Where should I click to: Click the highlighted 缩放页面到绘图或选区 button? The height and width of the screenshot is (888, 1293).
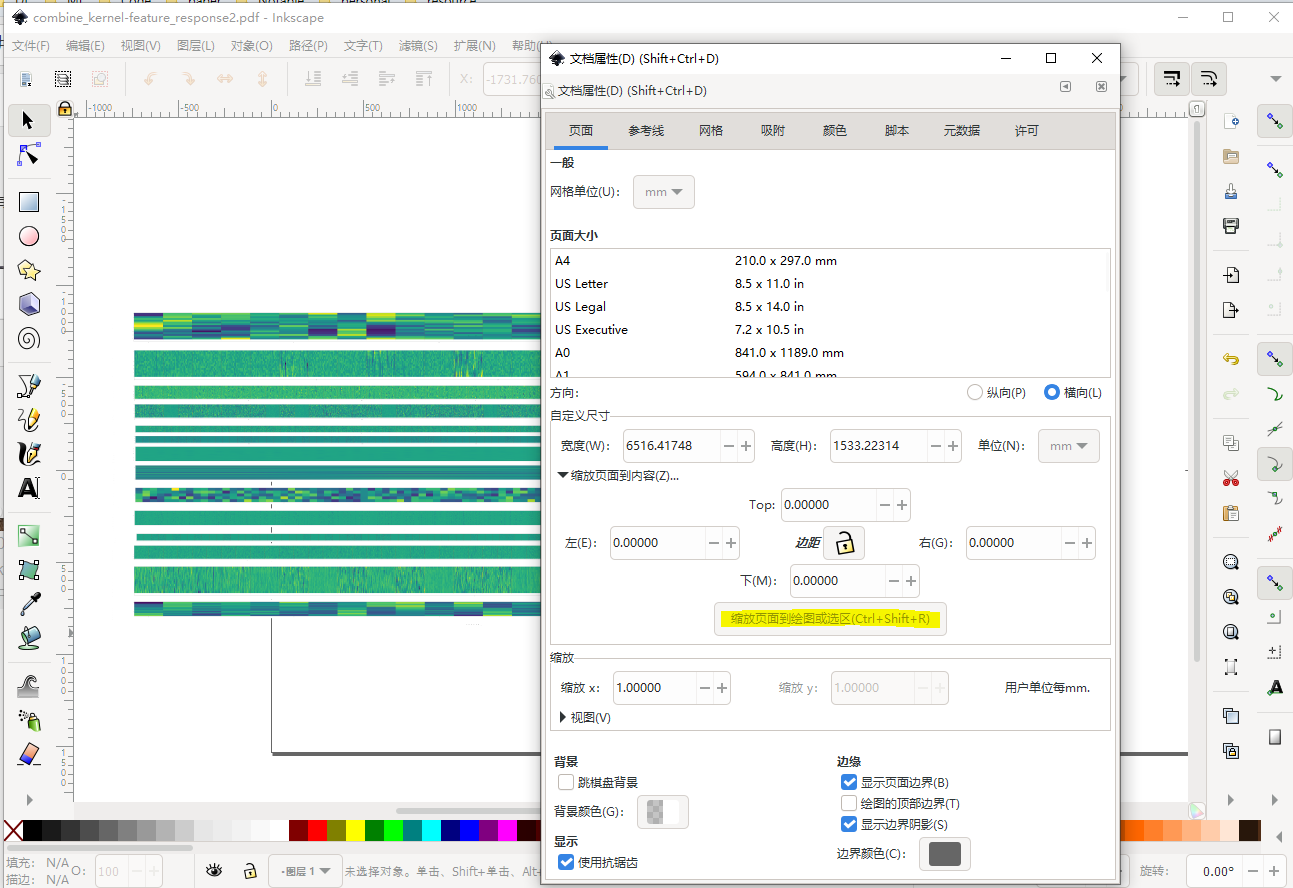[830, 618]
